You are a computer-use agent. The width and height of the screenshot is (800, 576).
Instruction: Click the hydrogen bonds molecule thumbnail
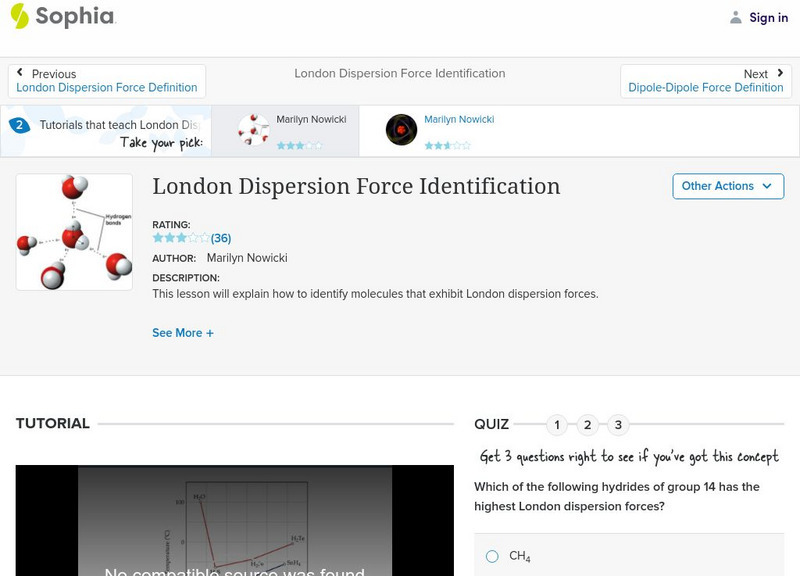73,232
